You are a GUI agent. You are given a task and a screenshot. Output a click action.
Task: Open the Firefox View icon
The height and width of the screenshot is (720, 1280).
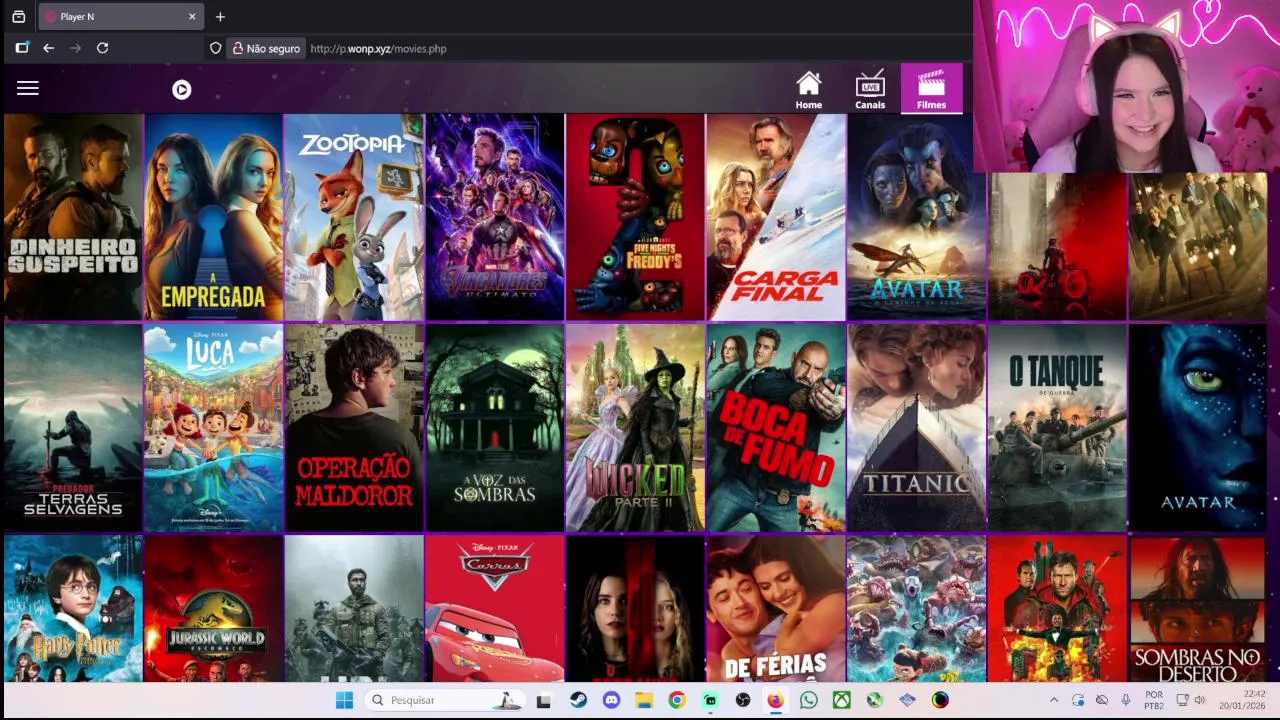(x=18, y=17)
